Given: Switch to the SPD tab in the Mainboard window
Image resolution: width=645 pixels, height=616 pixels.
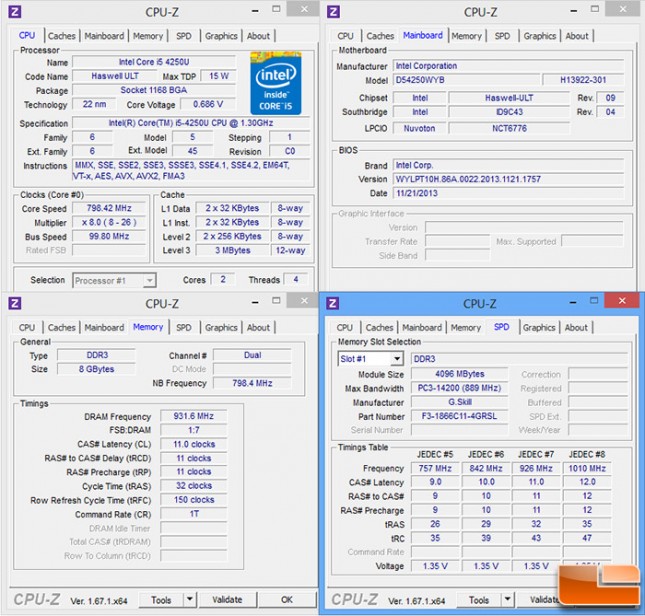Looking at the screenshot, I should [x=502, y=36].
